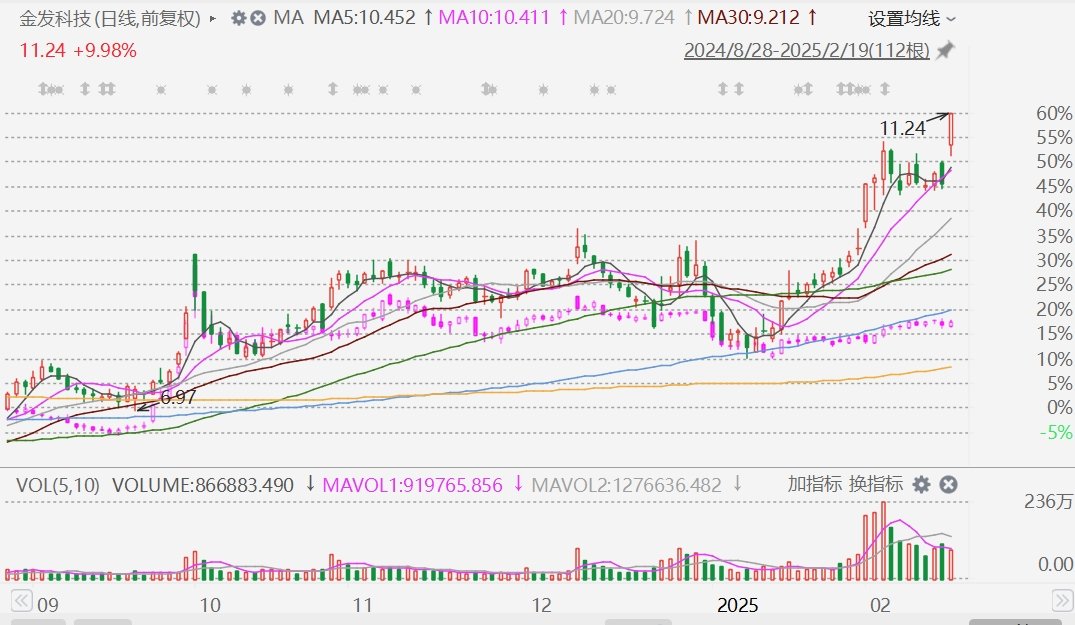Click the current price 11.24 in red

pyautogui.click(x=43, y=50)
